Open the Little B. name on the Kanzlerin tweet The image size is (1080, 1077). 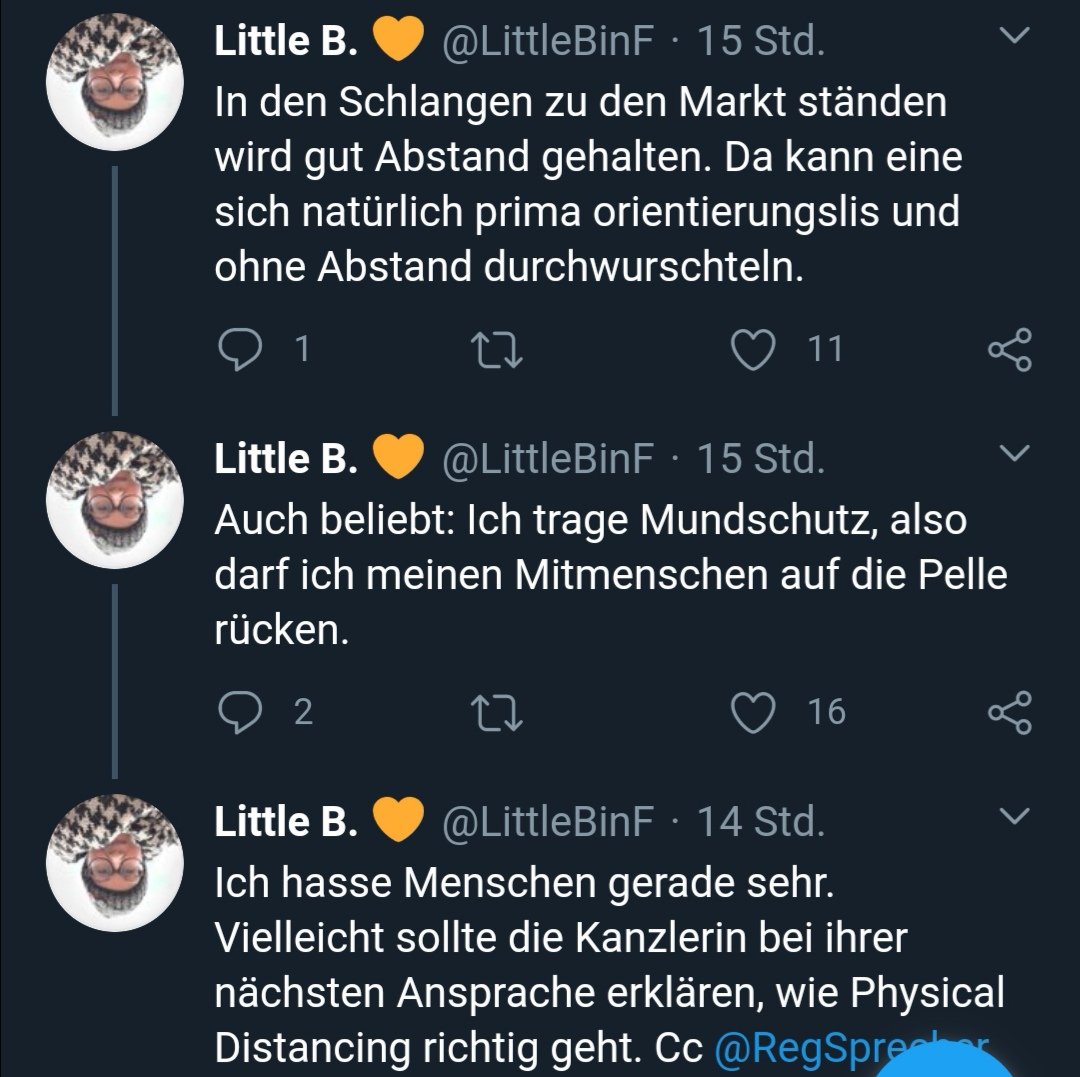[x=286, y=822]
